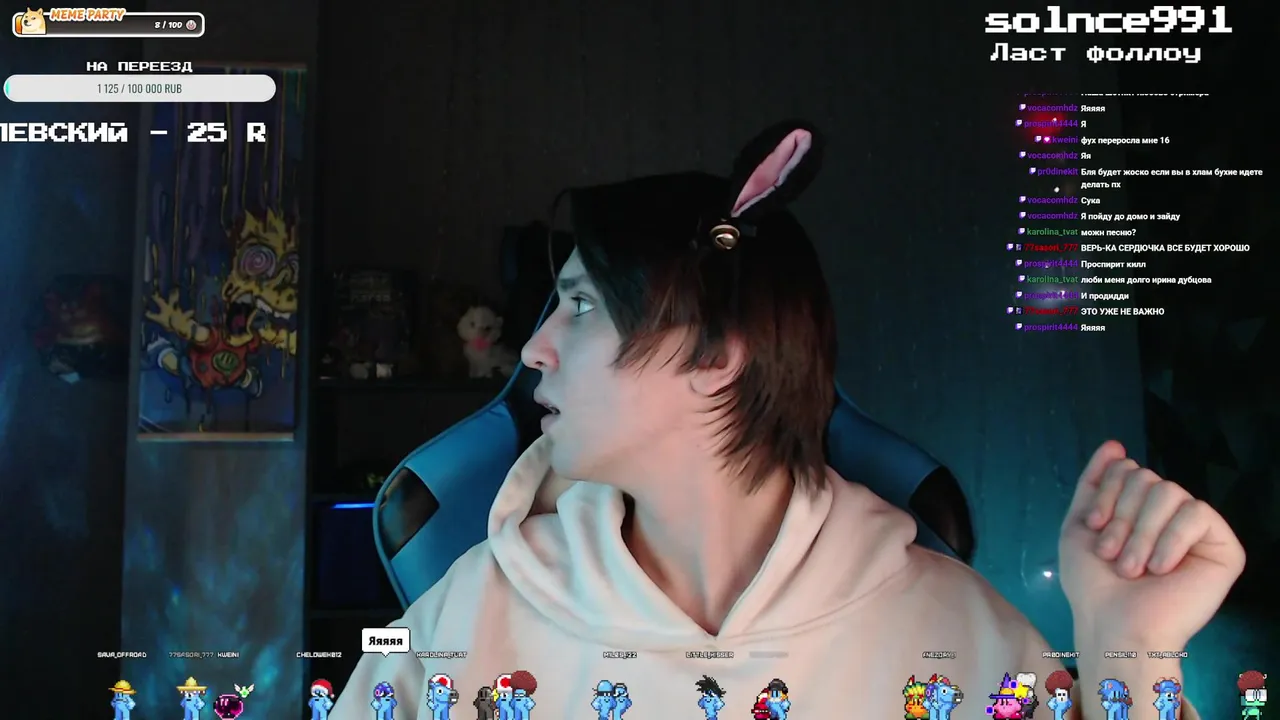Click the avatar under the Яяяяя bubble
Image resolution: width=1280 pixels, height=720 pixels.
[x=384, y=700]
